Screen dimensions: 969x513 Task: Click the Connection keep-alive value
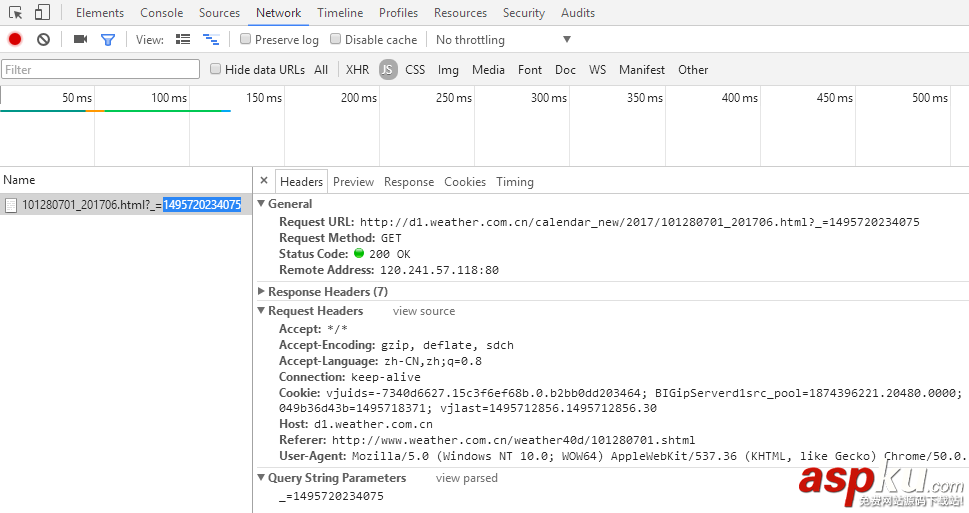point(386,377)
